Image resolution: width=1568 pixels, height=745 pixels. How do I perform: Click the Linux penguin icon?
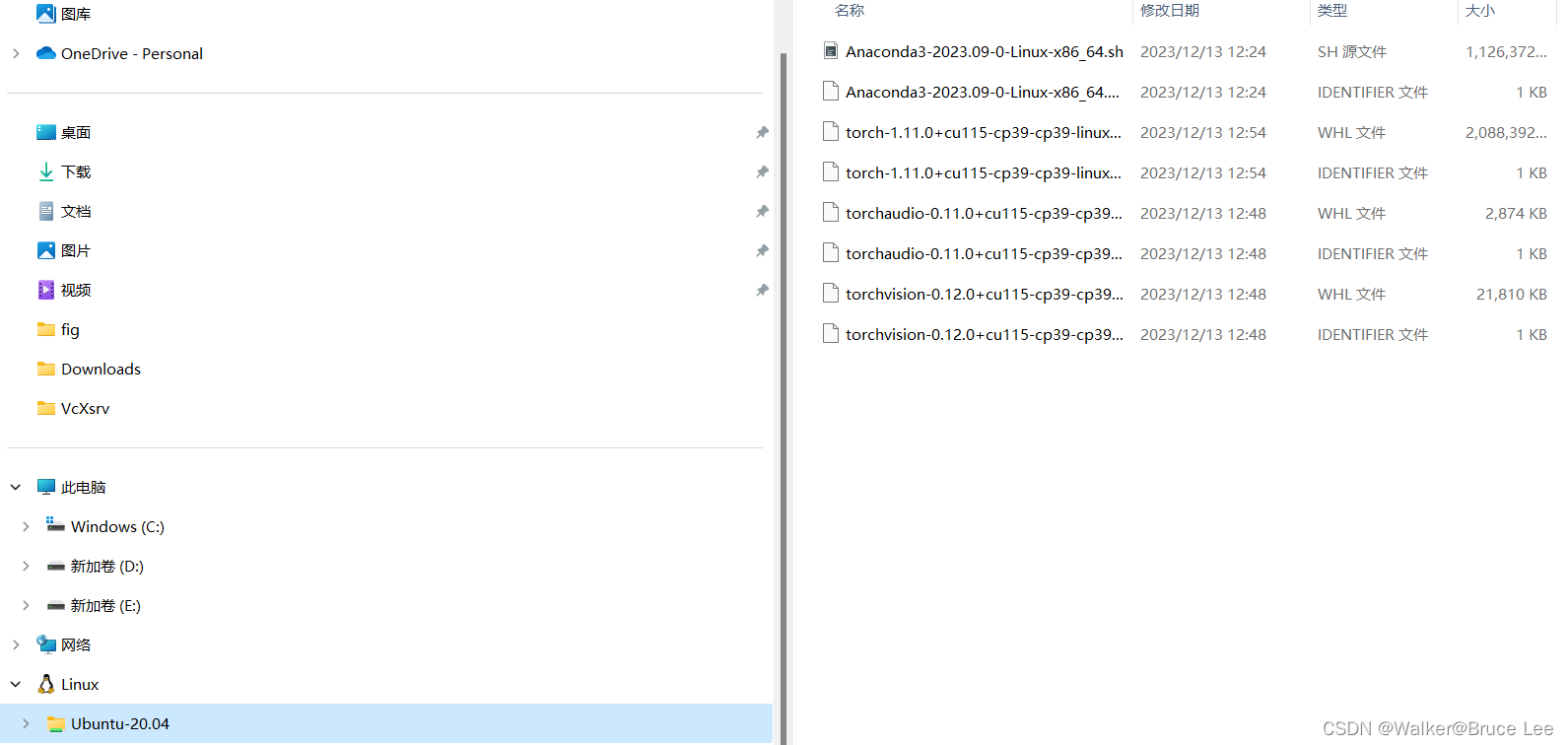pyautogui.click(x=45, y=684)
